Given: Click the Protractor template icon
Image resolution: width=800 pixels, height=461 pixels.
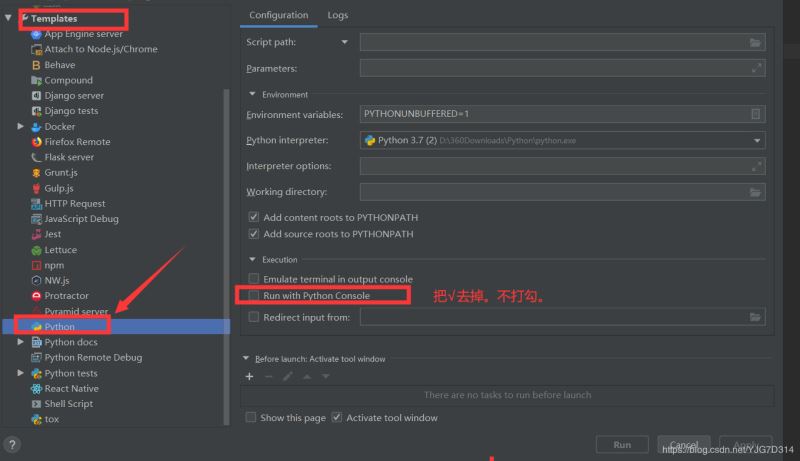Looking at the screenshot, I should click(x=36, y=296).
